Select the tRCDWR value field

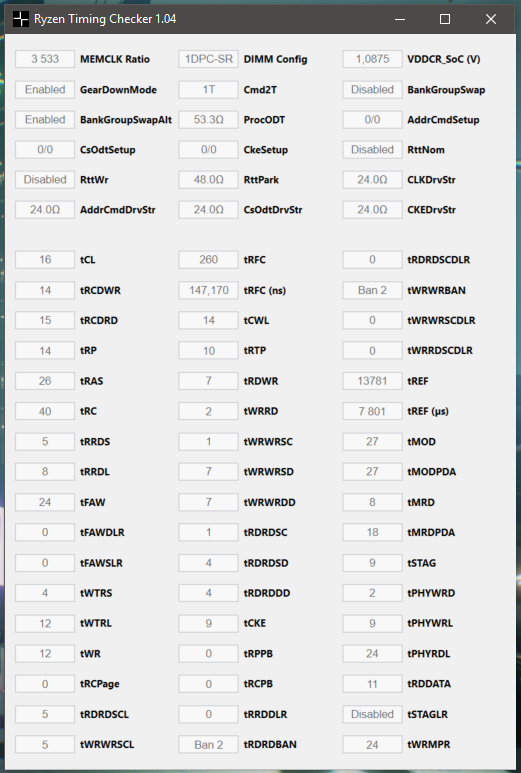(45, 290)
